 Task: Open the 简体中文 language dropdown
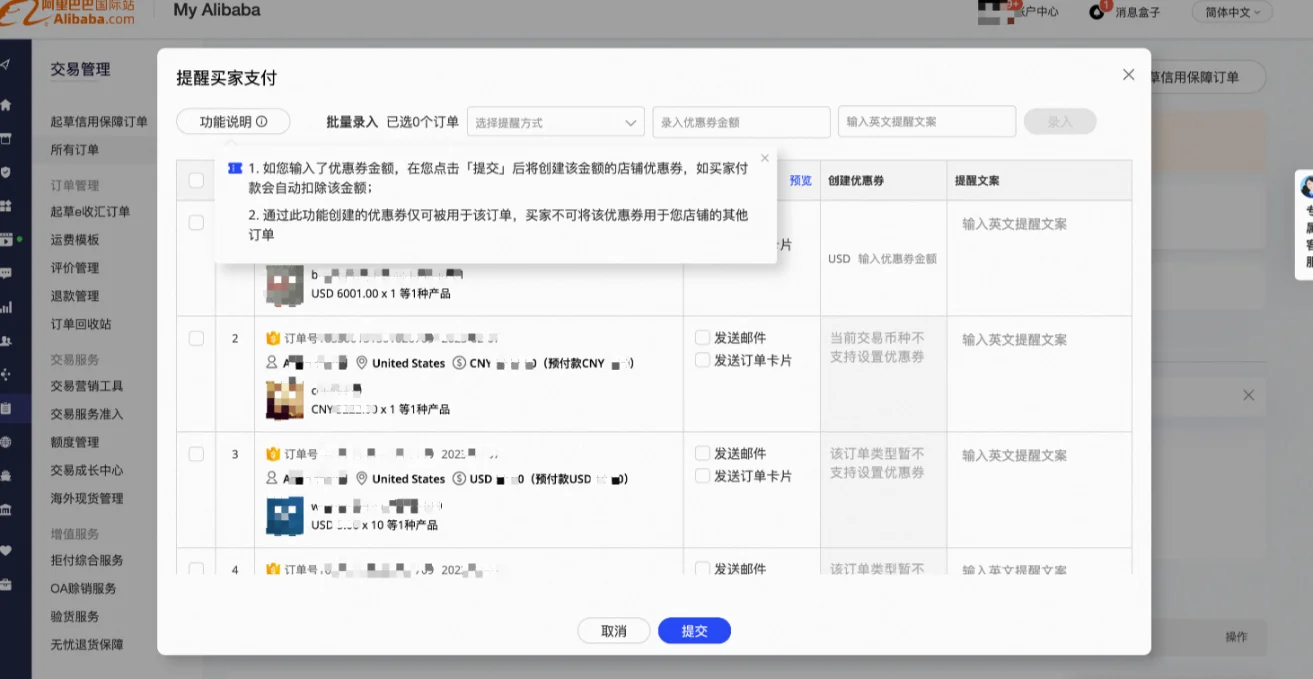[x=1232, y=12]
